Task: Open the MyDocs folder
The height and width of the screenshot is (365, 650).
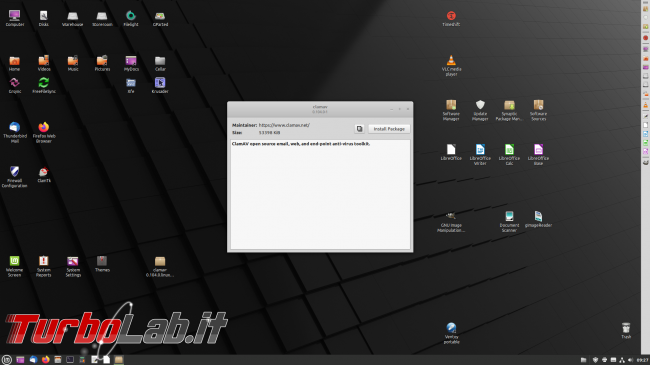Action: (x=131, y=63)
